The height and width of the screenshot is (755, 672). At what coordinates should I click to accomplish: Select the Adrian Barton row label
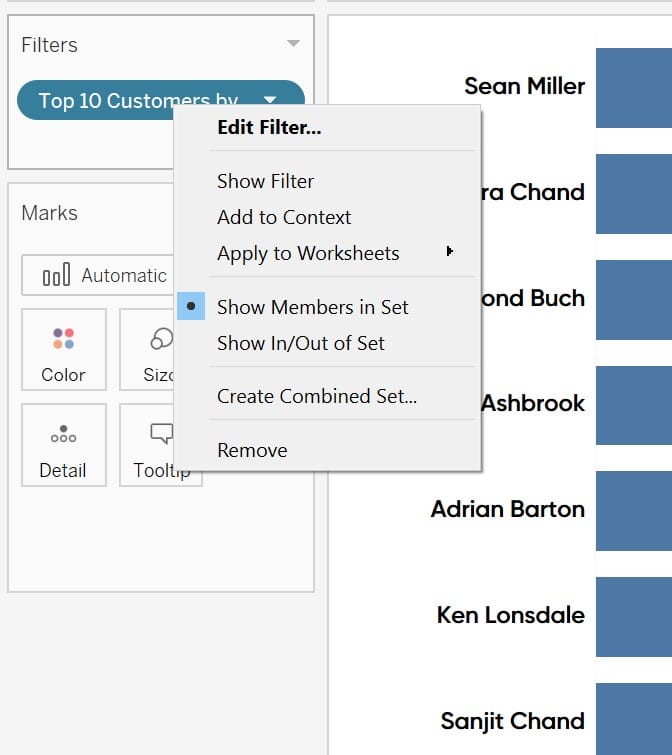[x=508, y=509]
